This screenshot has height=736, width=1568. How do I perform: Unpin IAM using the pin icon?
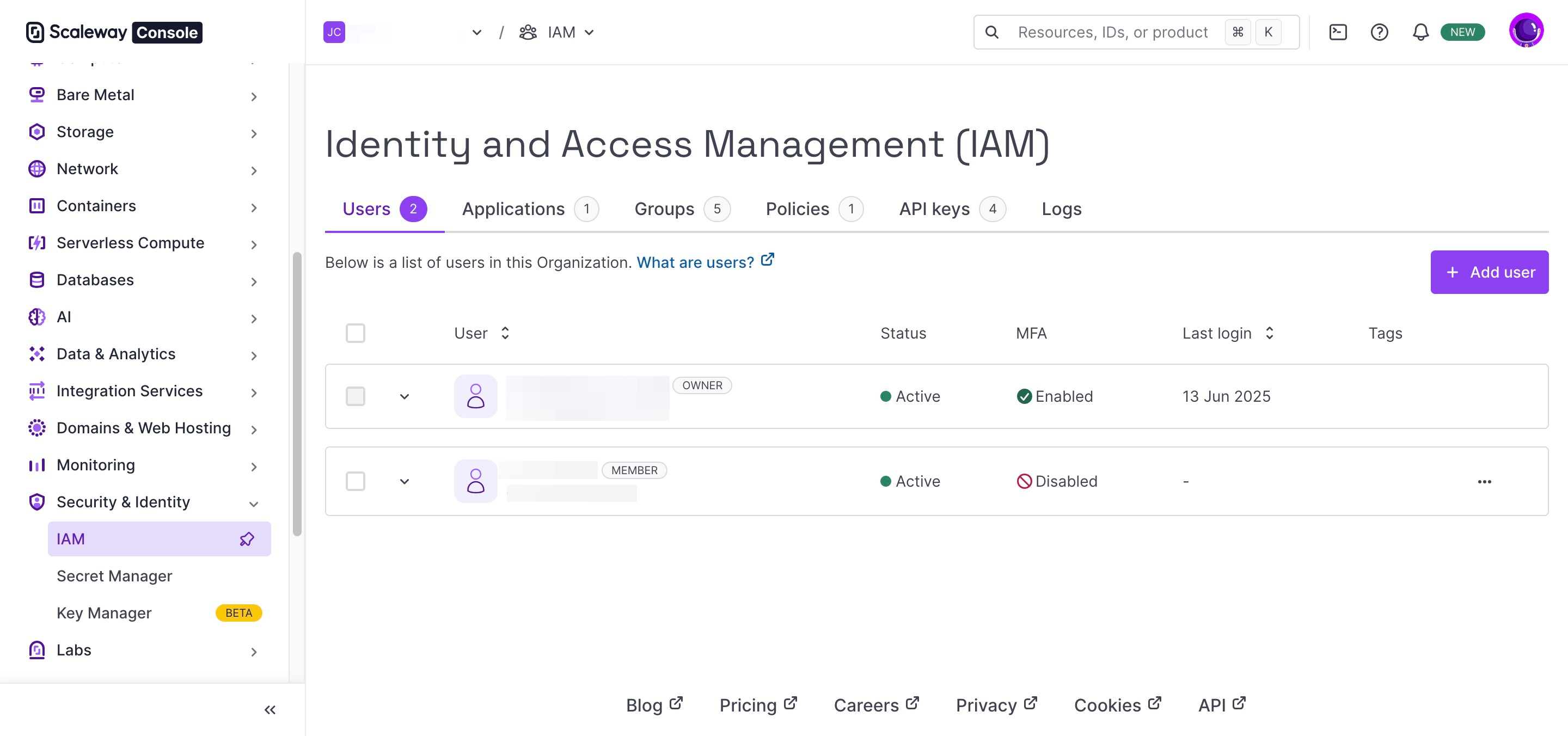(x=247, y=539)
